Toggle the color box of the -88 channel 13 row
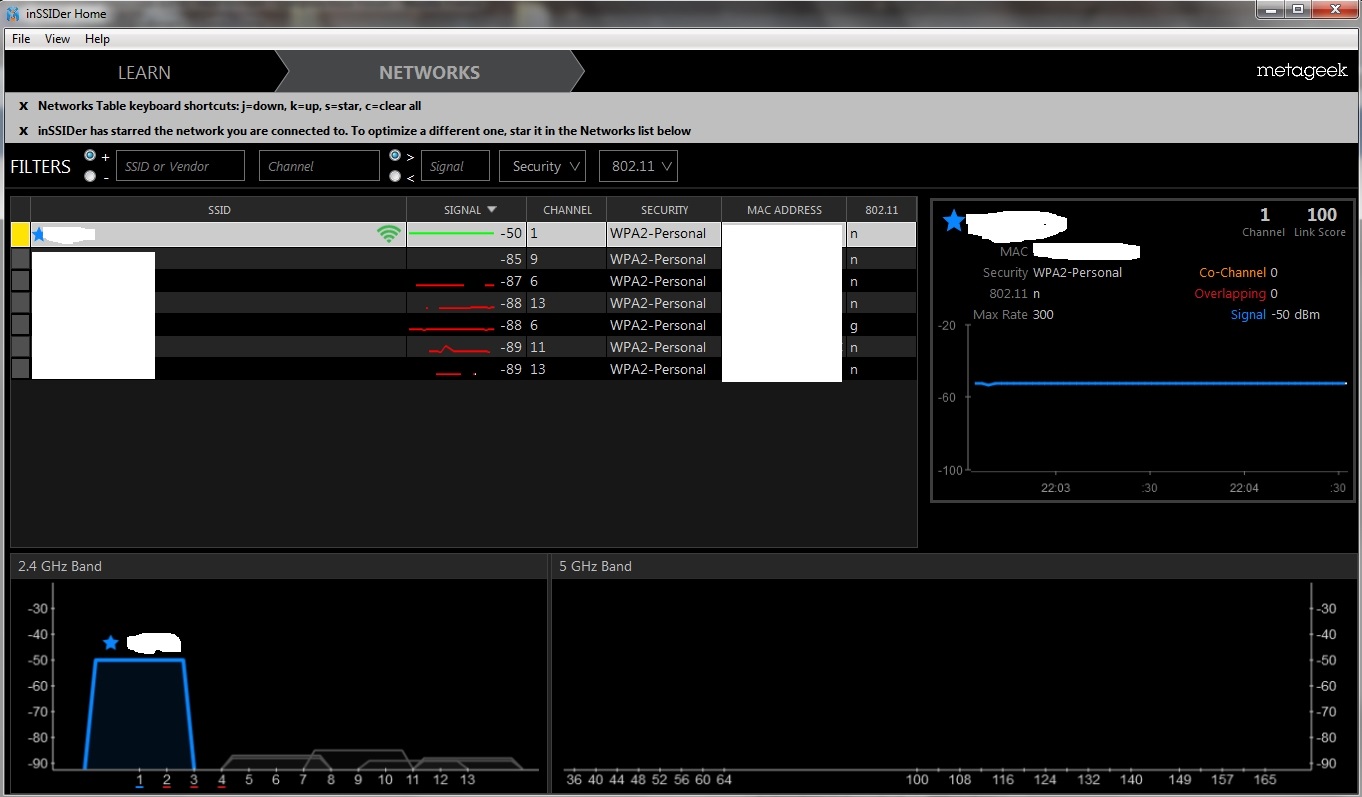 (x=20, y=302)
